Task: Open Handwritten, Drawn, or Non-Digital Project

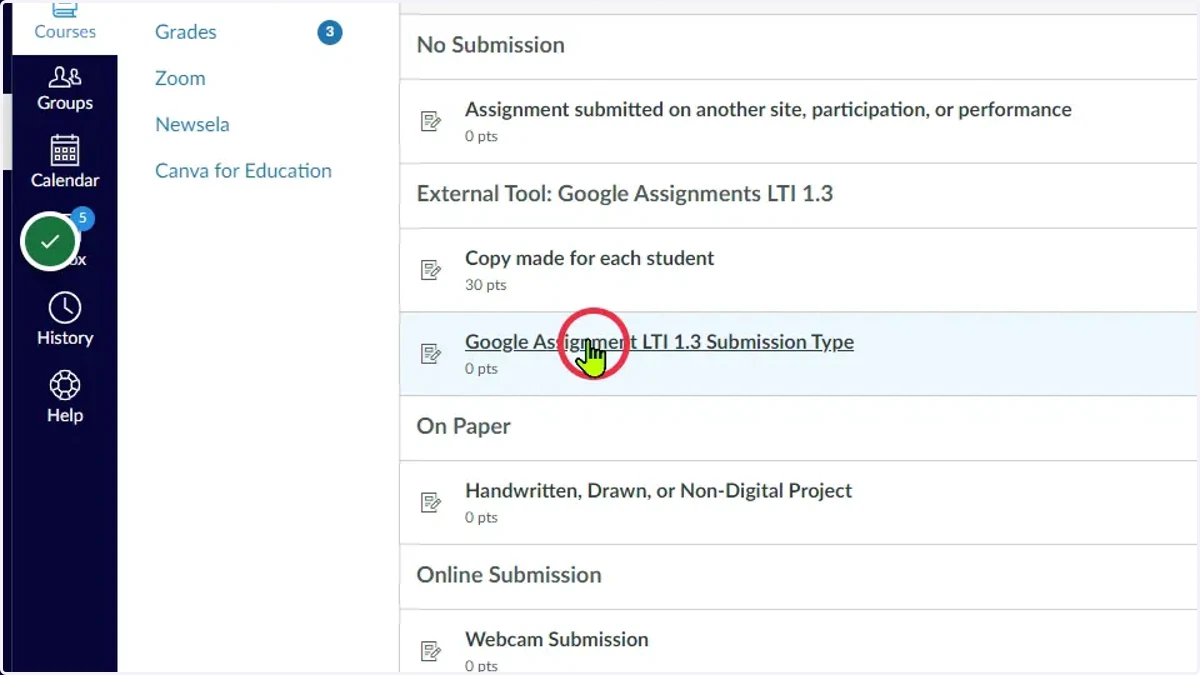Action: [658, 491]
